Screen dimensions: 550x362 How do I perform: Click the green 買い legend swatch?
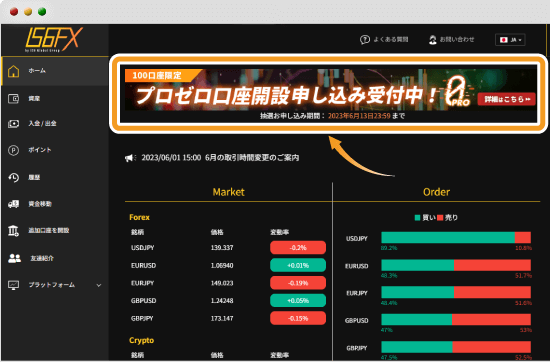(x=417, y=218)
